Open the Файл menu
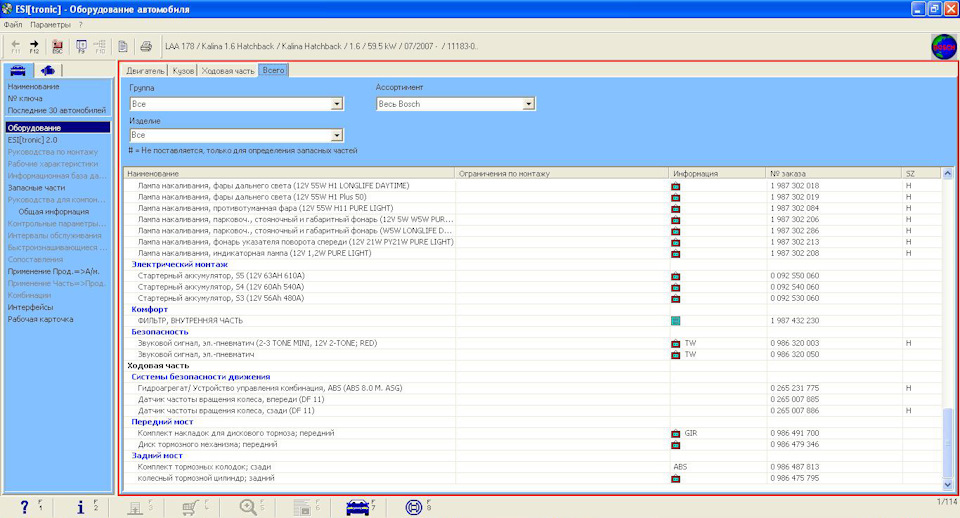Viewport: 960px width, 518px height. click(13, 25)
